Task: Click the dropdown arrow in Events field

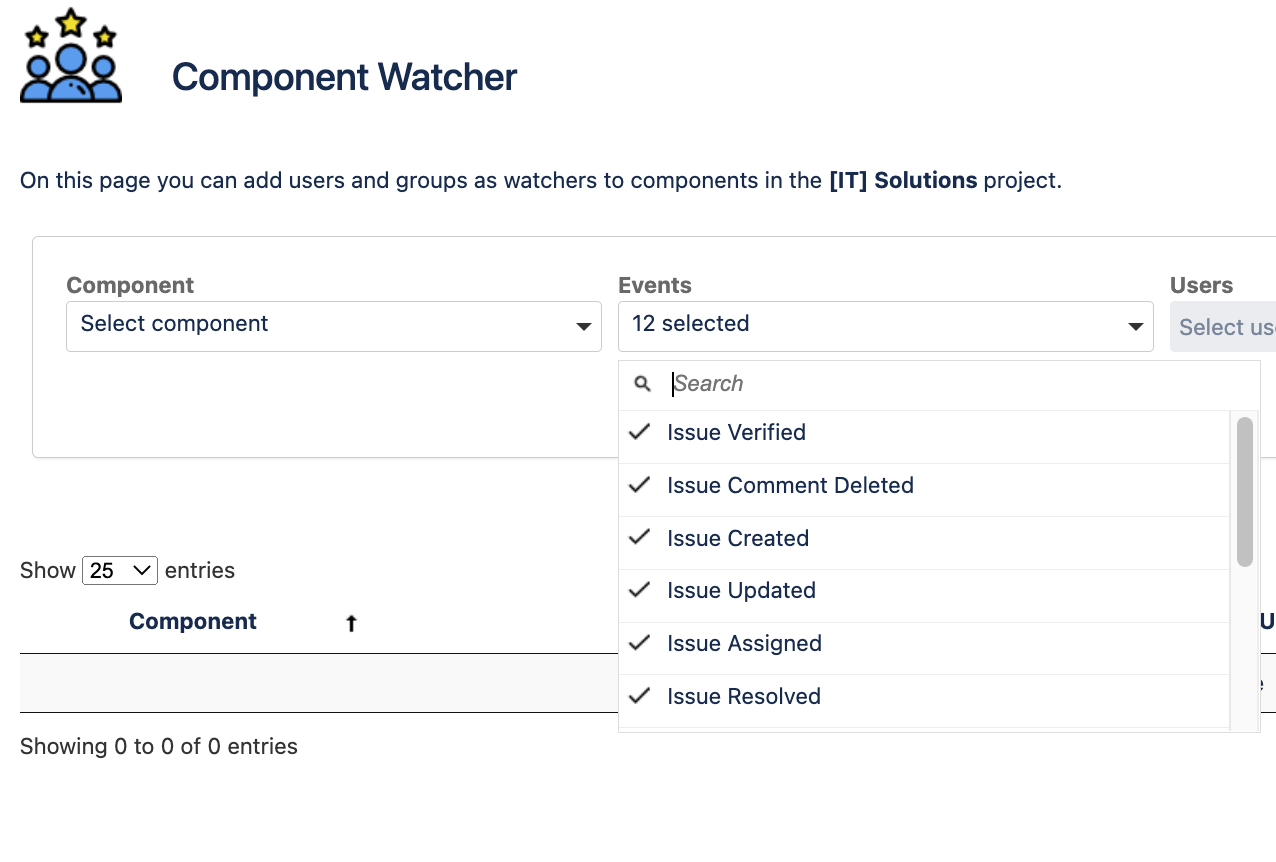Action: pos(1136,327)
